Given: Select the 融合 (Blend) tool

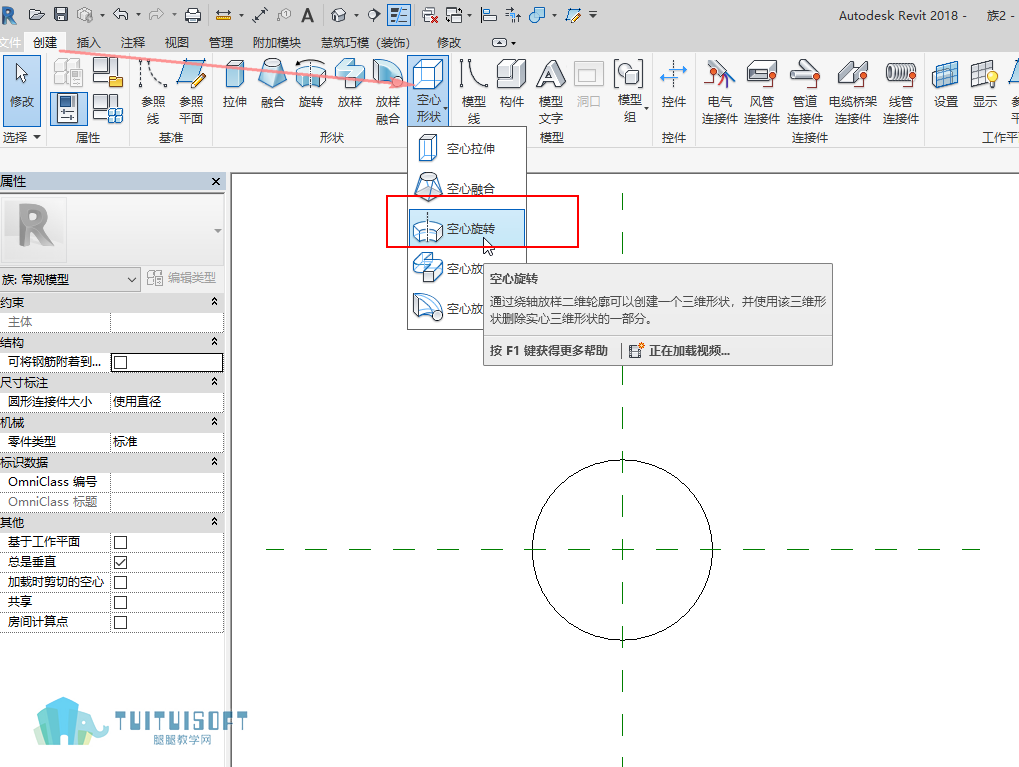Looking at the screenshot, I should (x=272, y=83).
